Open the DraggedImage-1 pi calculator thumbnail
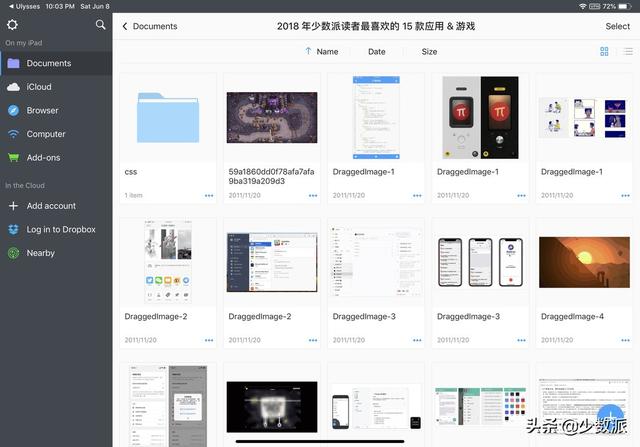The width and height of the screenshot is (640, 447). [480, 118]
